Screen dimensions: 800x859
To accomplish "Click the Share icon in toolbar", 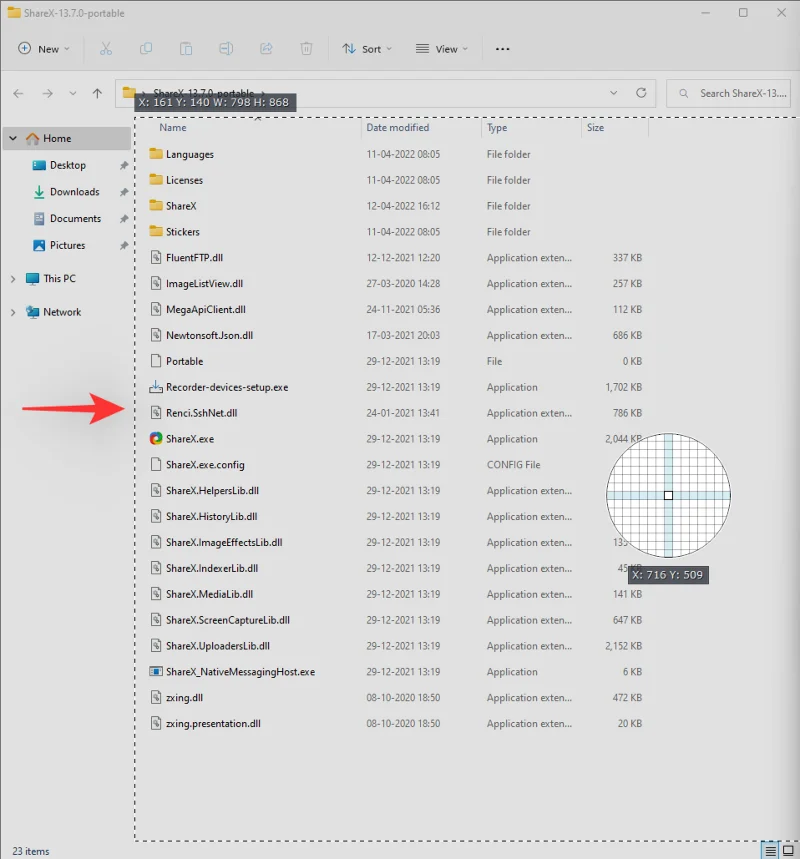I will [x=266, y=48].
